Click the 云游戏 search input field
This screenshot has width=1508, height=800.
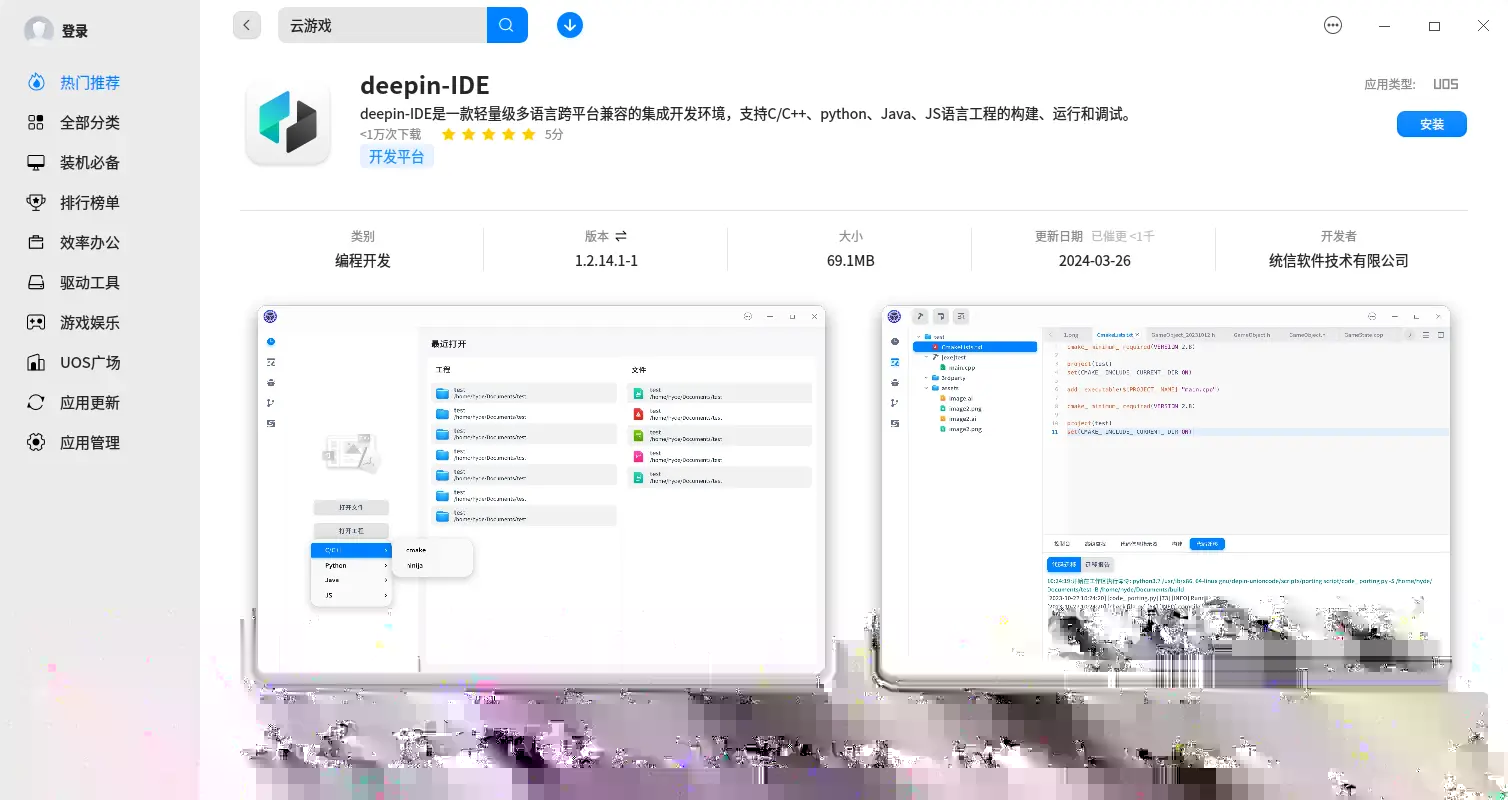tap(382, 25)
